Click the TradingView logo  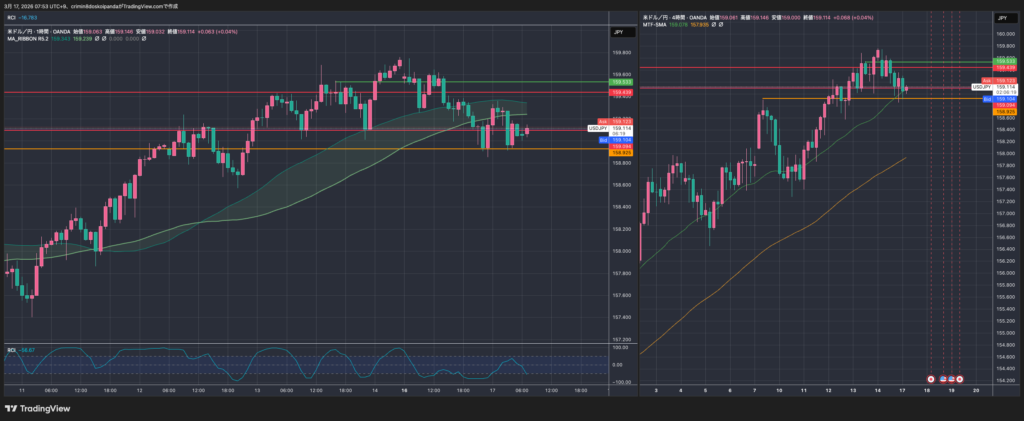(37, 408)
